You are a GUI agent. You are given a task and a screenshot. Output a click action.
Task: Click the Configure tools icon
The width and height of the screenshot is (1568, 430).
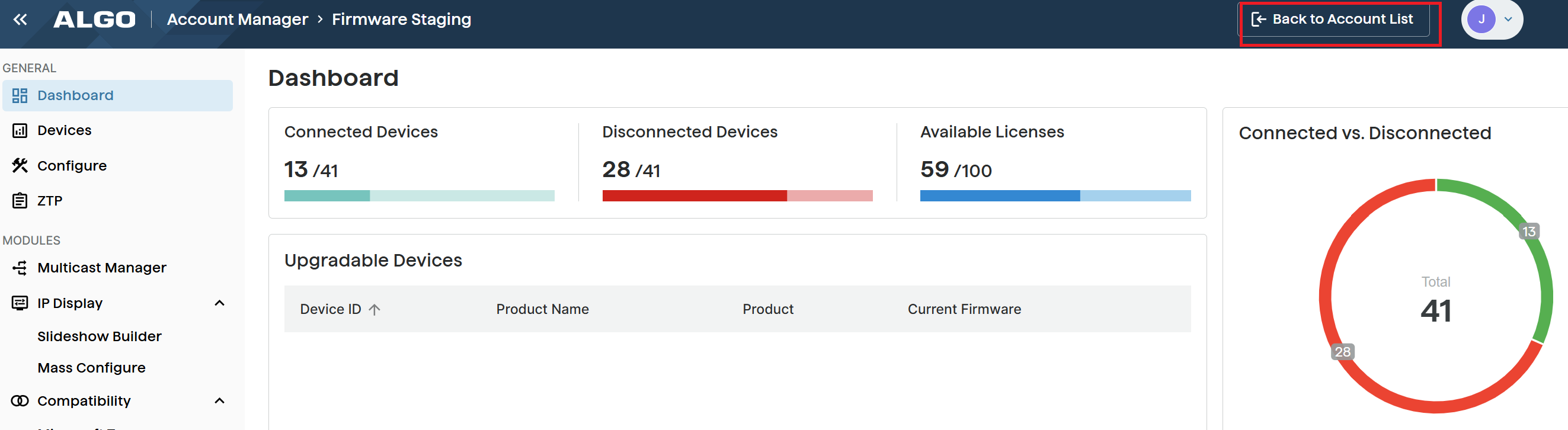pos(20,165)
